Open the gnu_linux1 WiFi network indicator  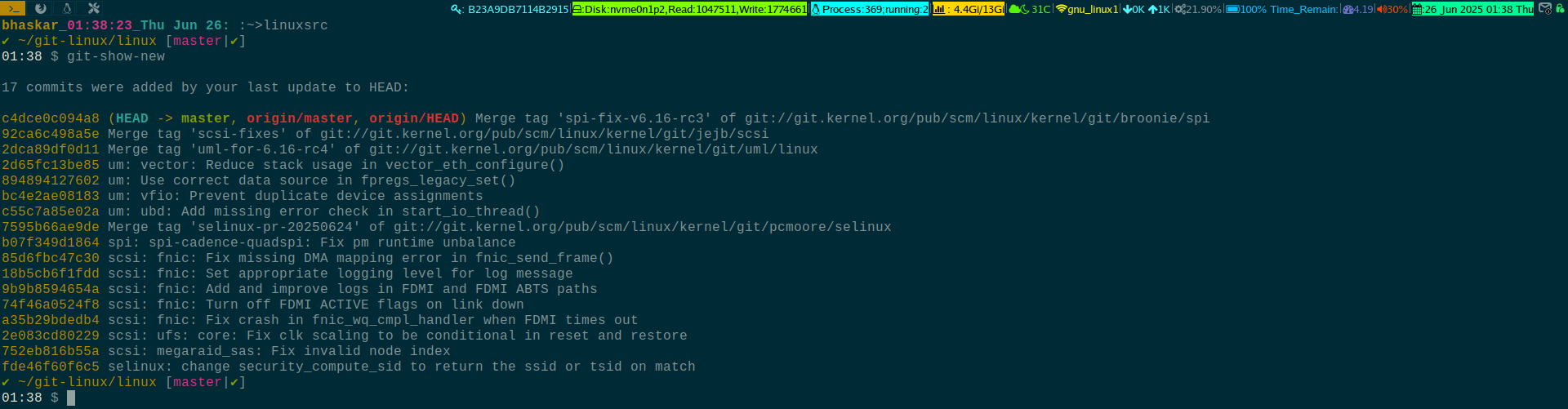click(x=1086, y=9)
